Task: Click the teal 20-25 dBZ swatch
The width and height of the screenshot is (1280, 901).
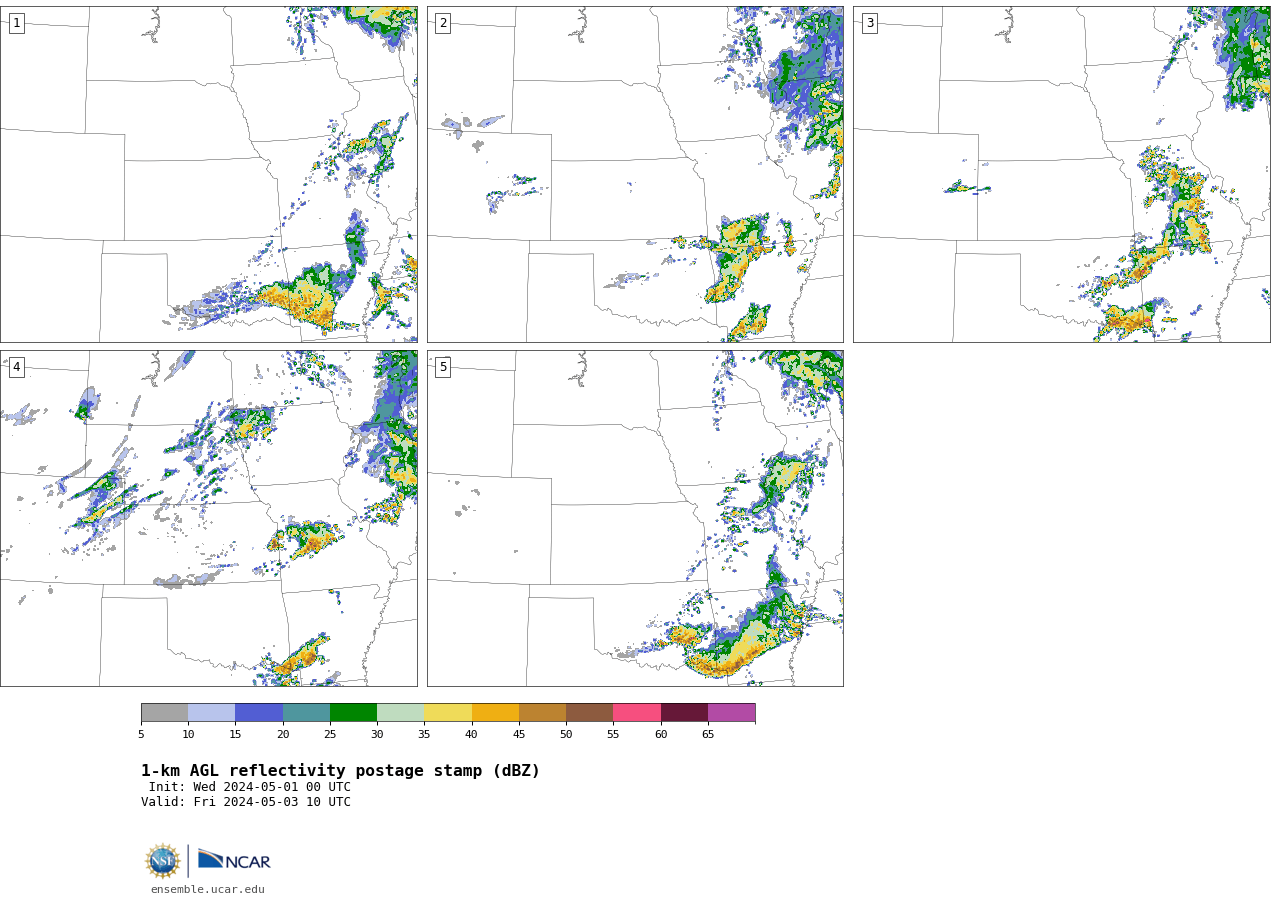Action: pos(306,712)
